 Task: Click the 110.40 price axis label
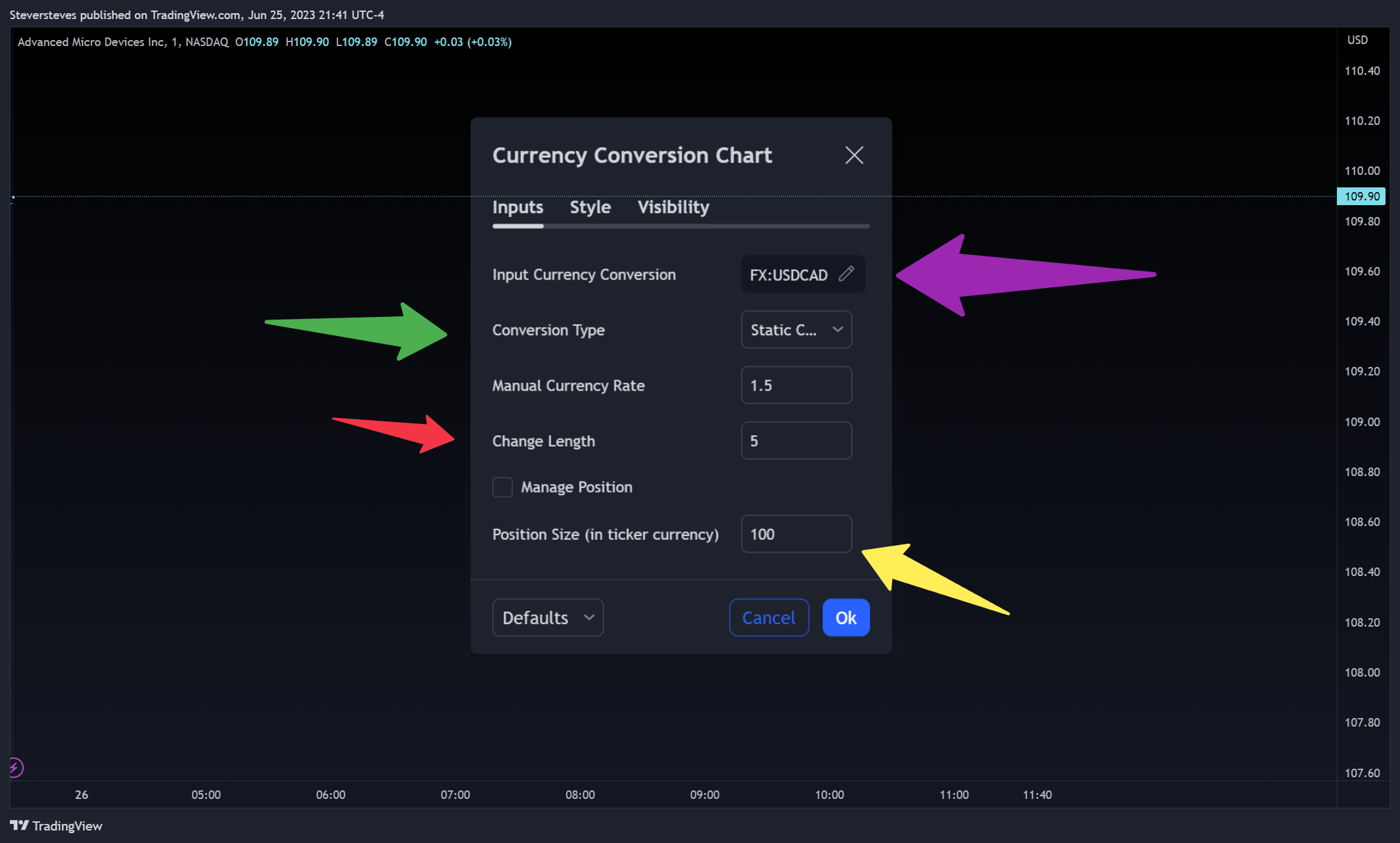1362,71
